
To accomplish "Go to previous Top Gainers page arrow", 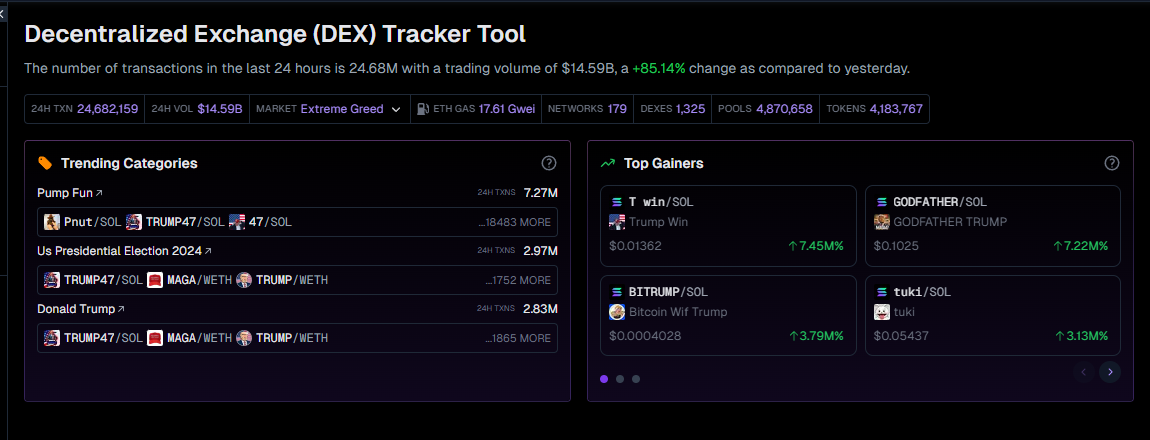I will 1084,372.
